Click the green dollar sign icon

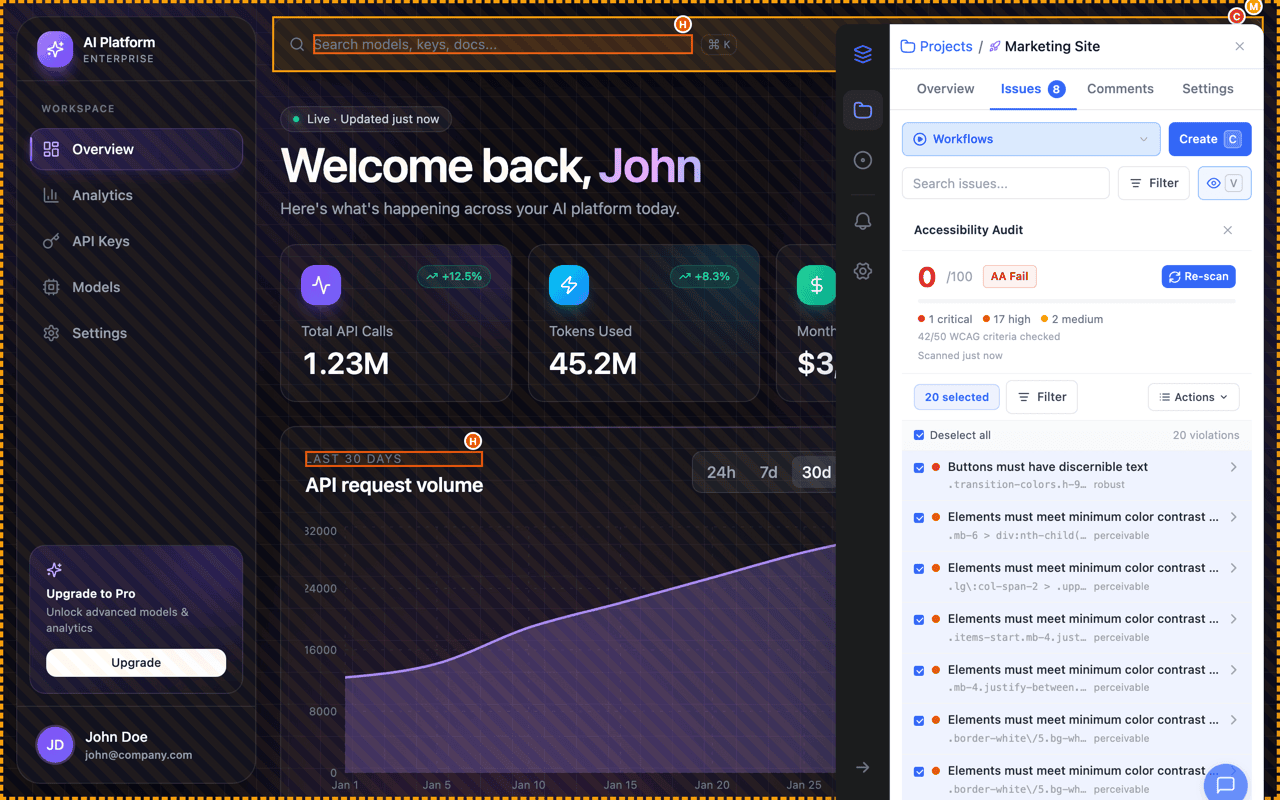click(x=816, y=285)
